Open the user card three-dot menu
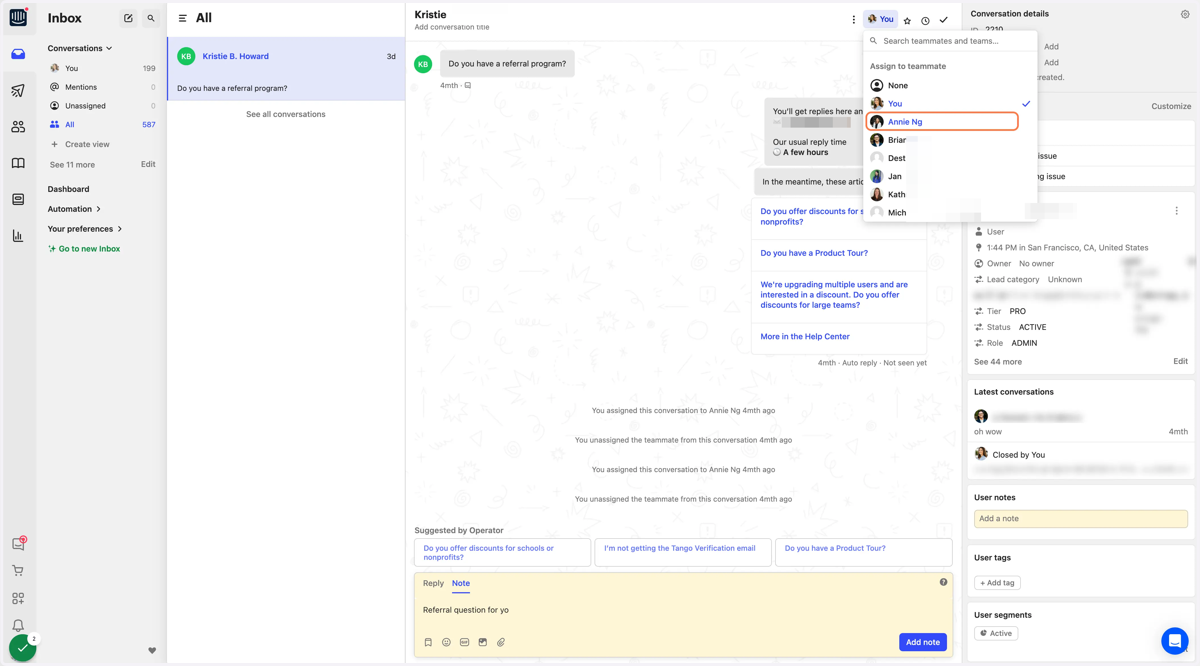Image resolution: width=1200 pixels, height=666 pixels. [1176, 211]
